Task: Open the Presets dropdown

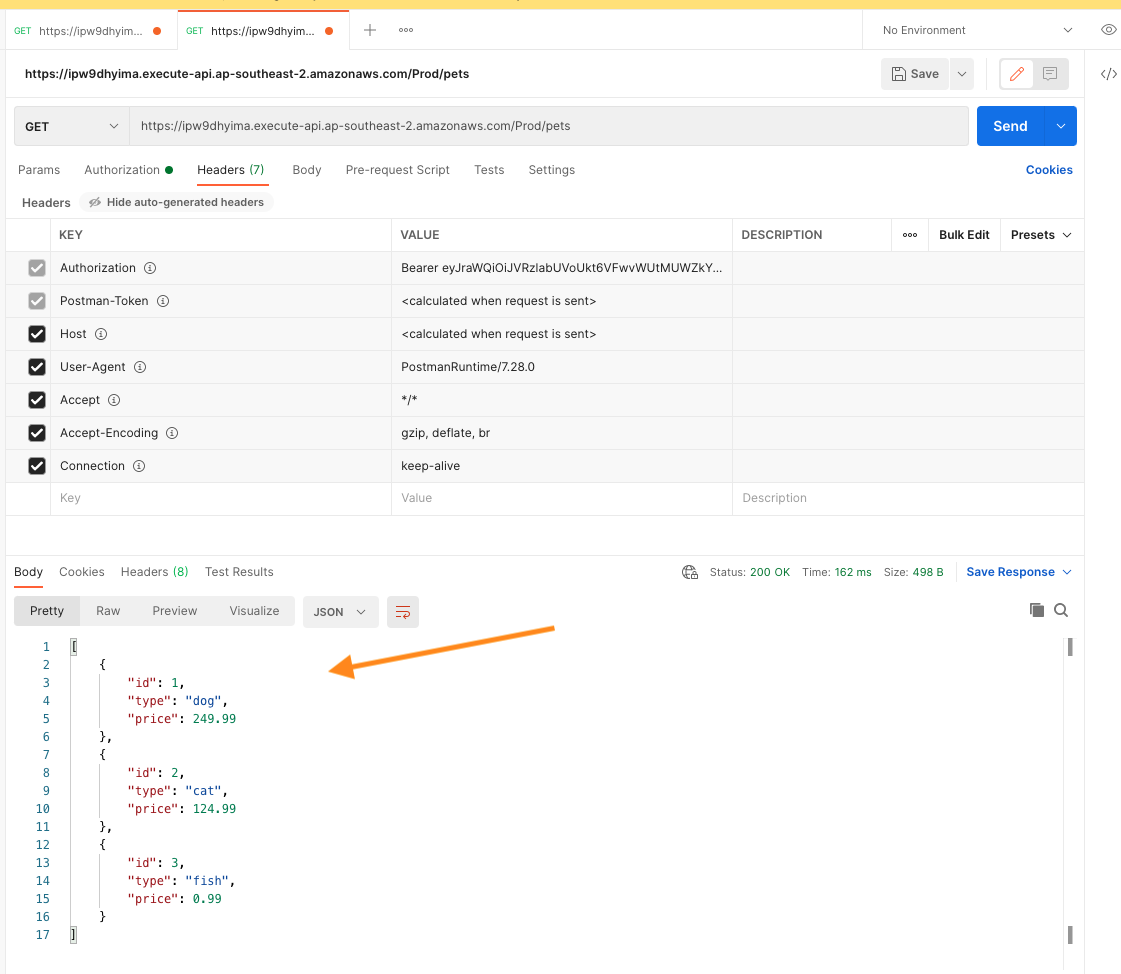Action: tap(1041, 235)
